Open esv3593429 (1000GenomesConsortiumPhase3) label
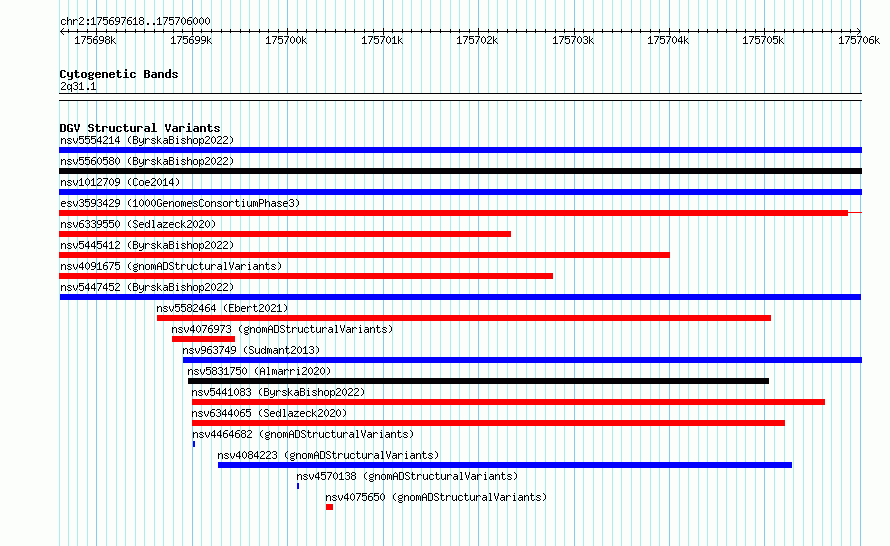Viewport: 890px width, 546px height. pos(180,203)
